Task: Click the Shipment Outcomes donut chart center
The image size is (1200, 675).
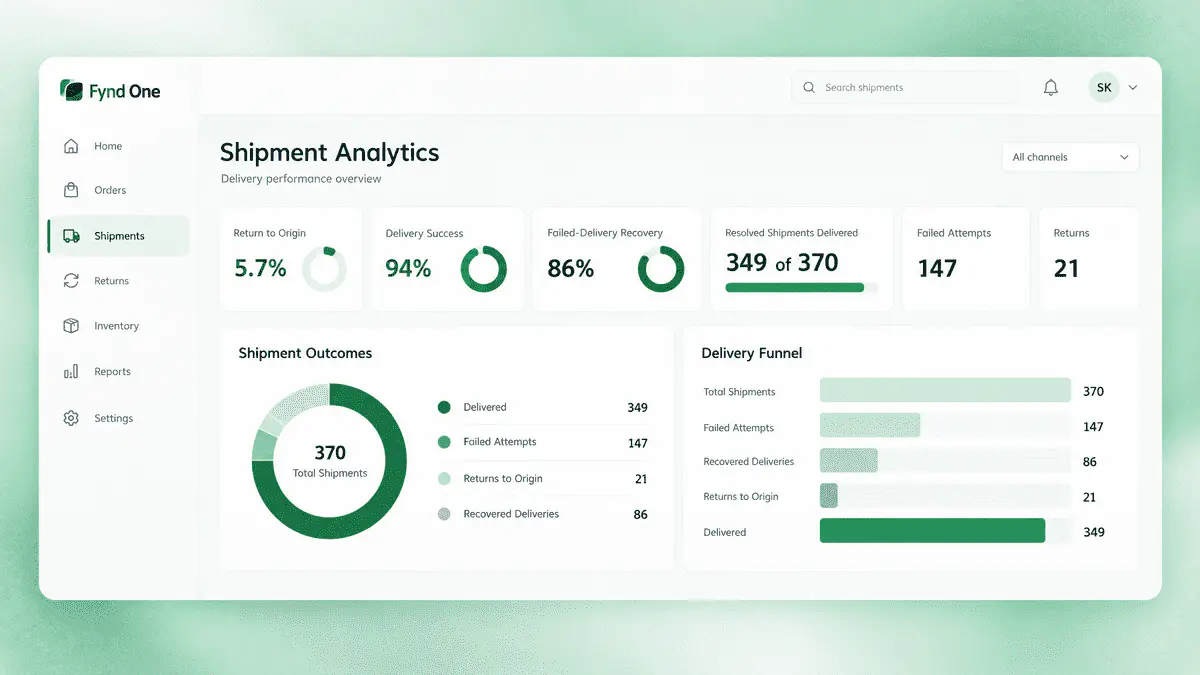Action: coord(329,461)
